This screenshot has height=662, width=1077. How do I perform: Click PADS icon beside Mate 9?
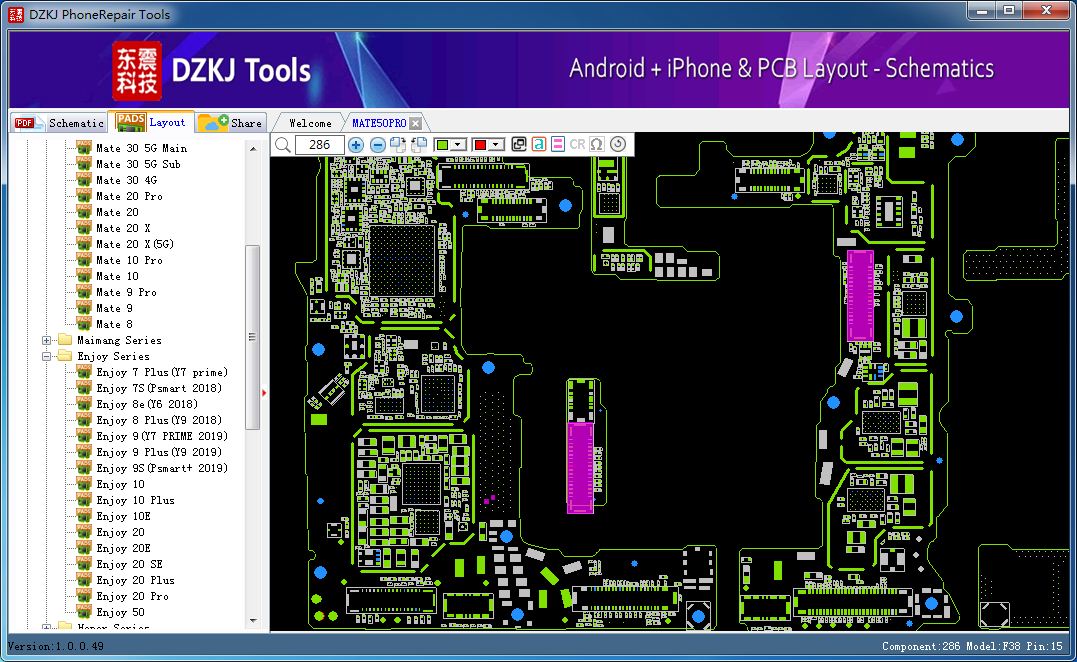84,308
